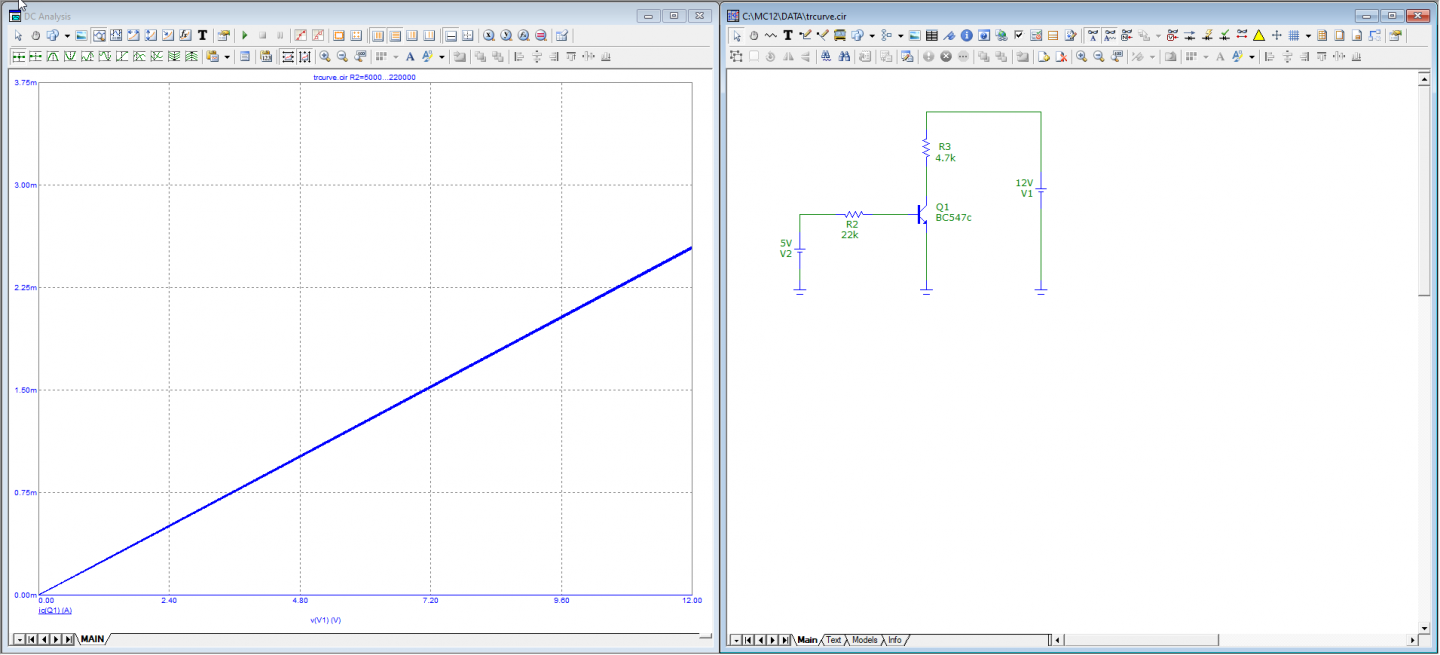Image resolution: width=1440 pixels, height=655 pixels.
Task: Click the binoculars Find icon in schematic toolbar
Action: click(x=826, y=57)
